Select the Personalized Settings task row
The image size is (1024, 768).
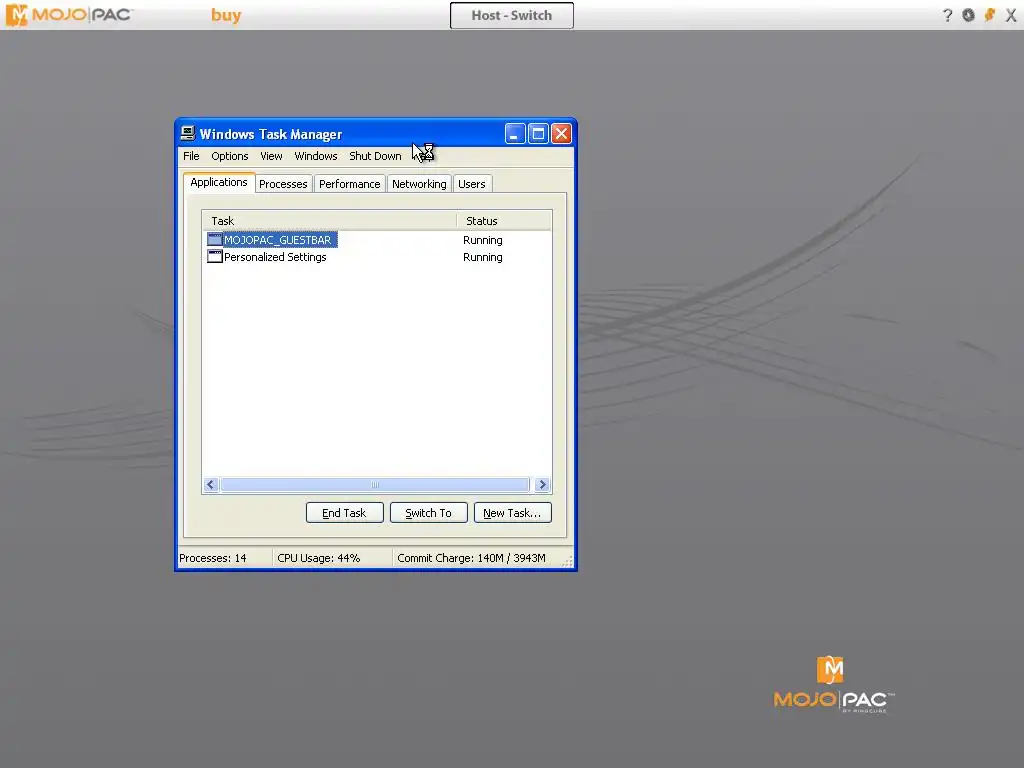click(377, 257)
